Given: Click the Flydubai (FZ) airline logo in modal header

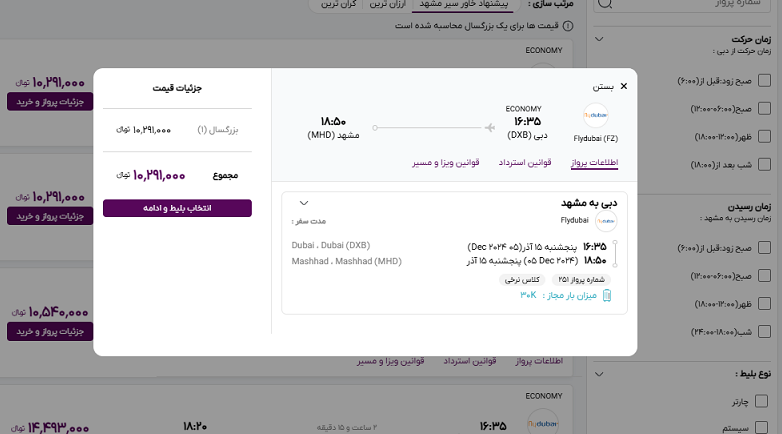Looking at the screenshot, I should tap(595, 115).
